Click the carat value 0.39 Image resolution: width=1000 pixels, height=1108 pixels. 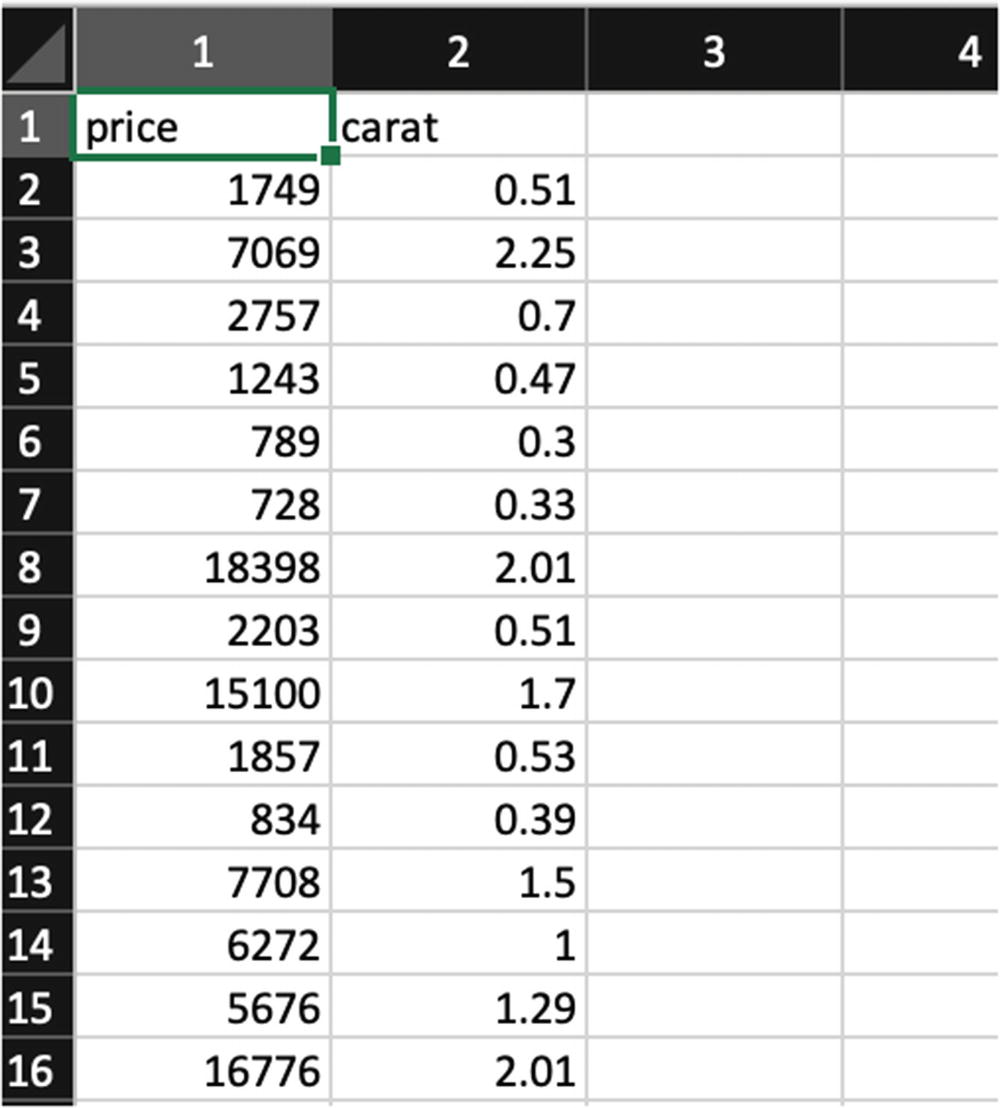(458, 820)
